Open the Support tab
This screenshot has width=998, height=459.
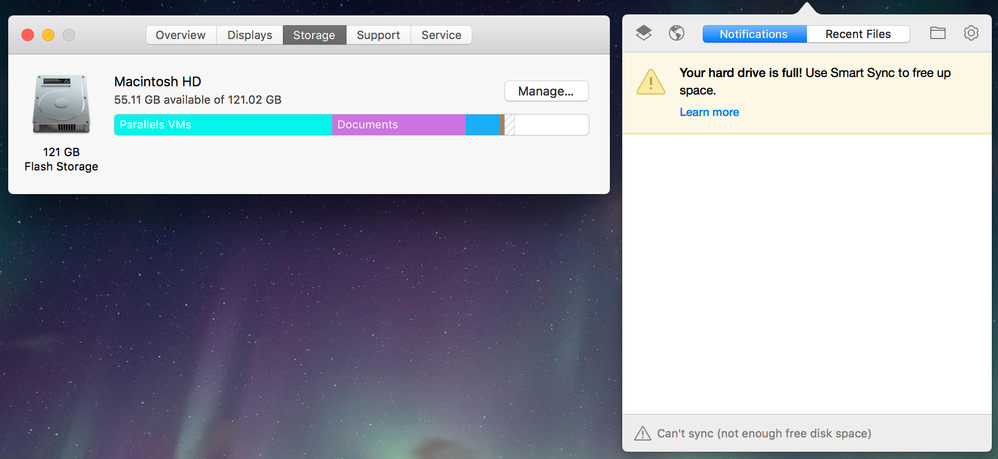(378, 35)
